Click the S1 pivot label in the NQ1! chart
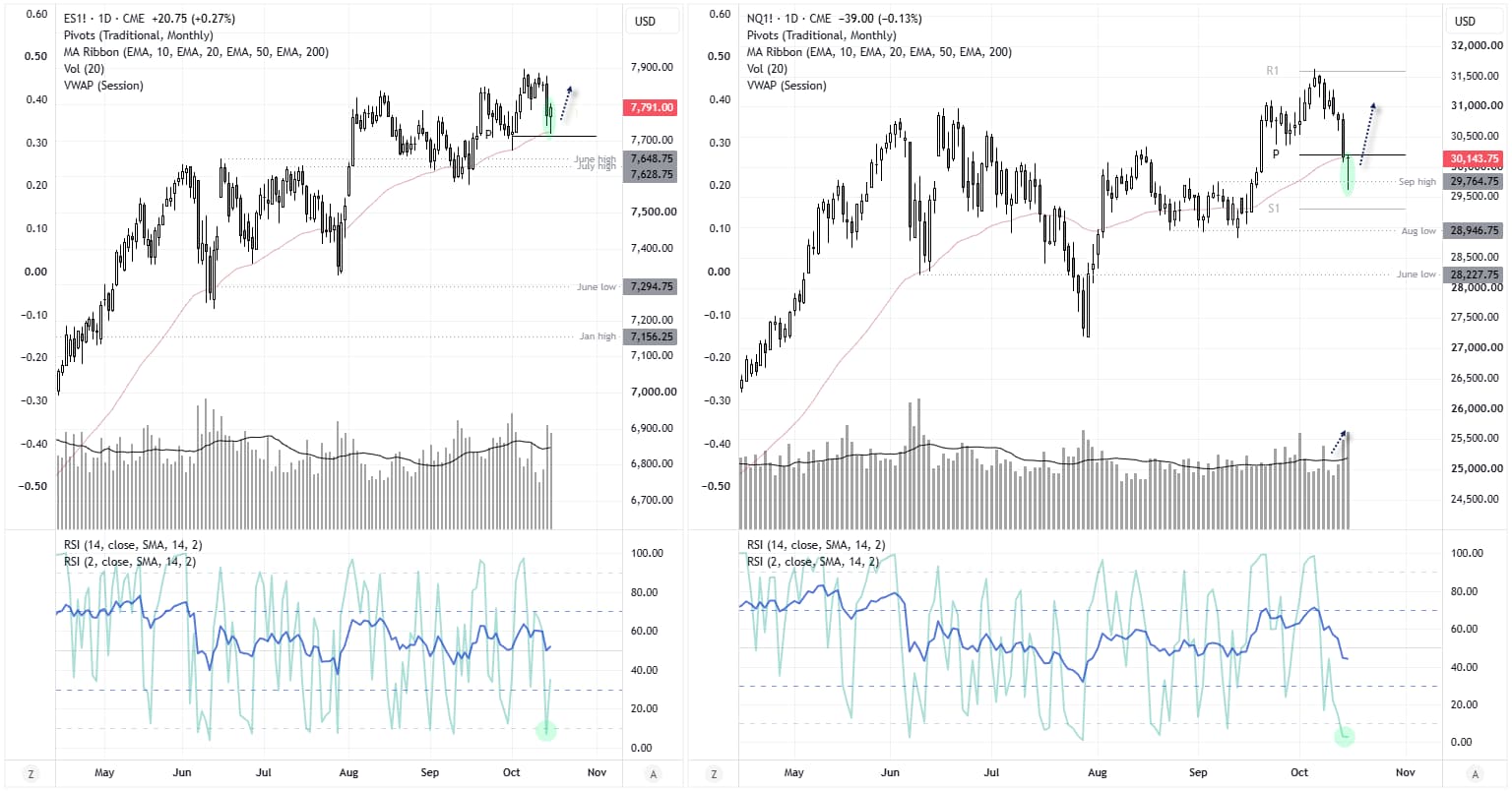The image size is (1512, 791). click(1275, 209)
